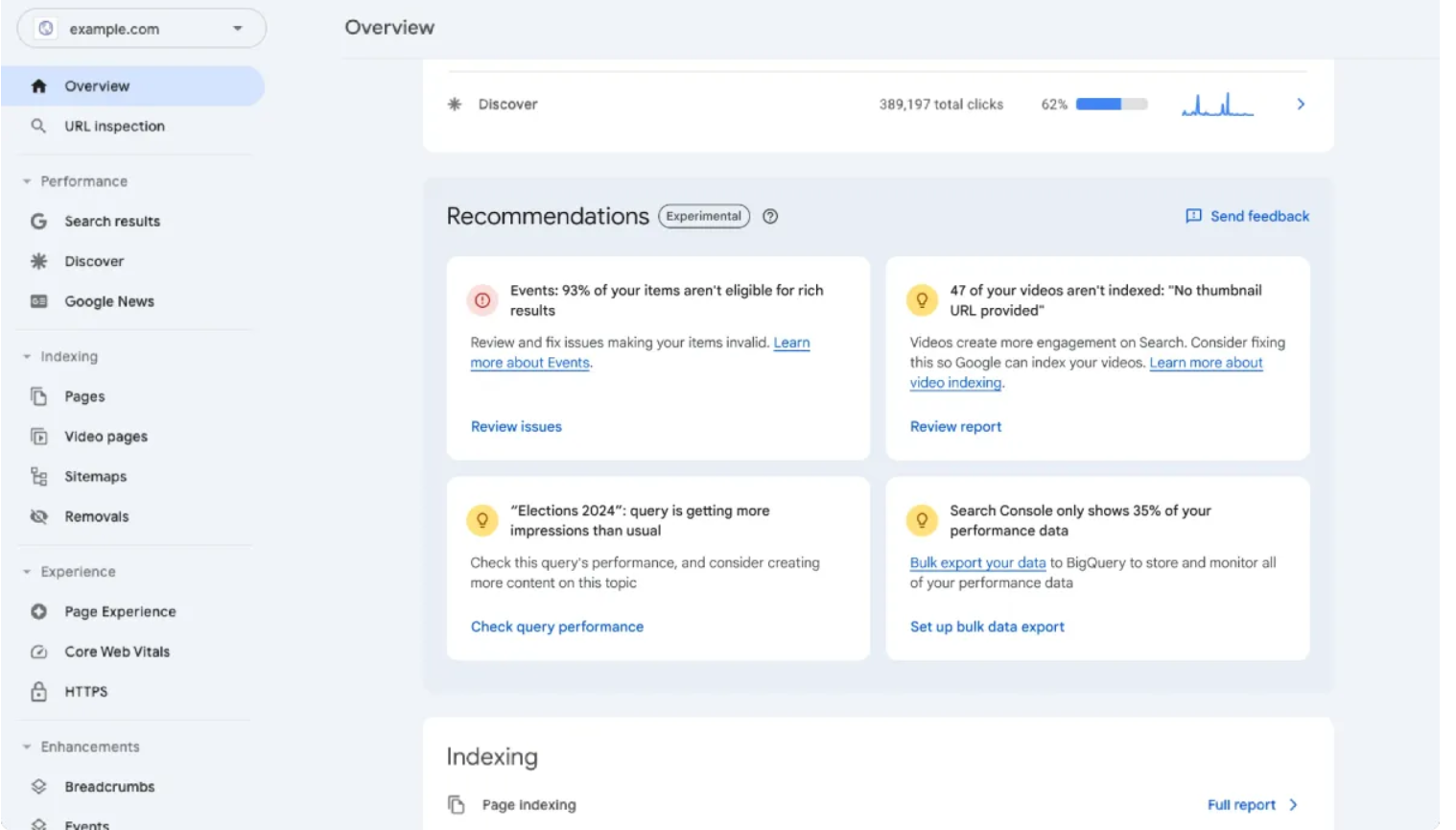Click the Pages document icon in sidebar

(x=38, y=396)
